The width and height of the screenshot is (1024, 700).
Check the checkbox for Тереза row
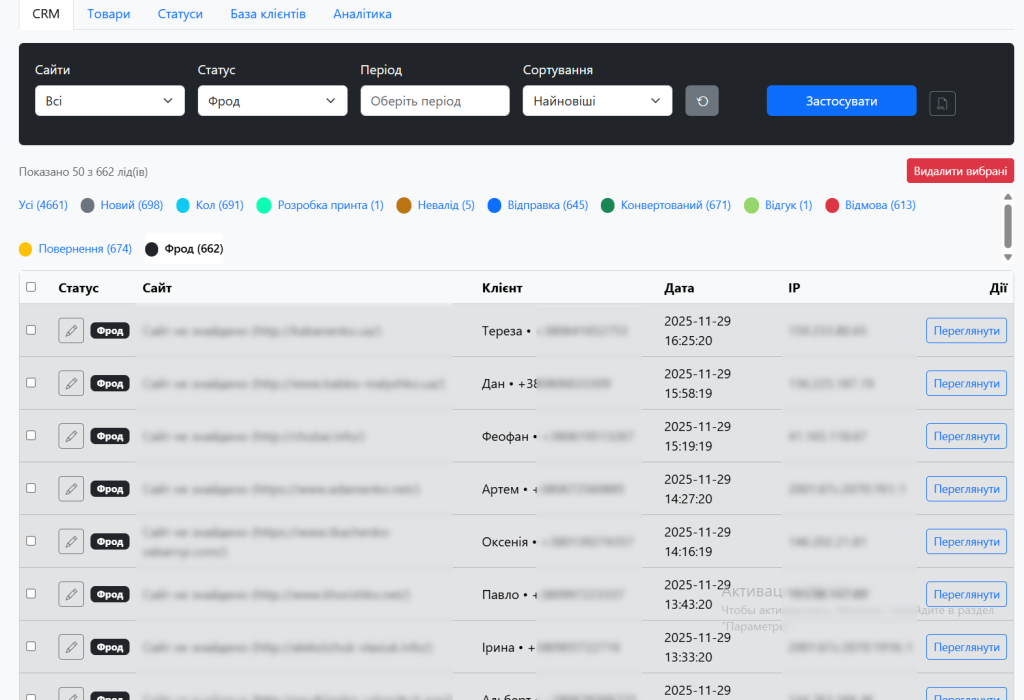click(x=31, y=330)
